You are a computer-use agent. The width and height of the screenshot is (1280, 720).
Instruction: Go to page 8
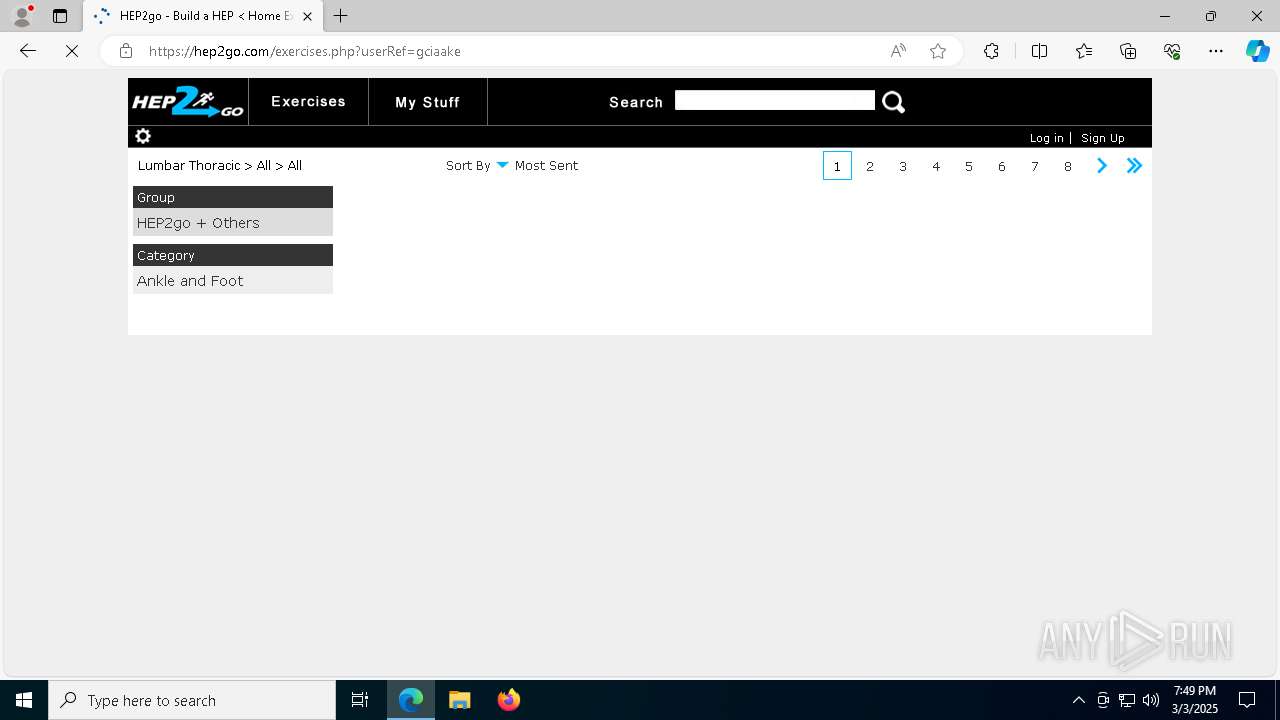1068,166
